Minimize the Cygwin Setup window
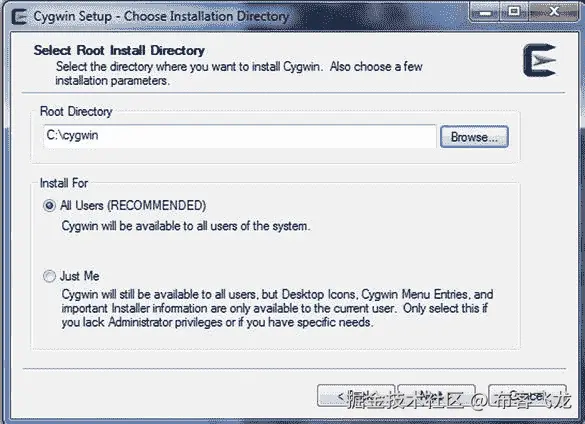This screenshot has height=424, width=585. [x=485, y=13]
